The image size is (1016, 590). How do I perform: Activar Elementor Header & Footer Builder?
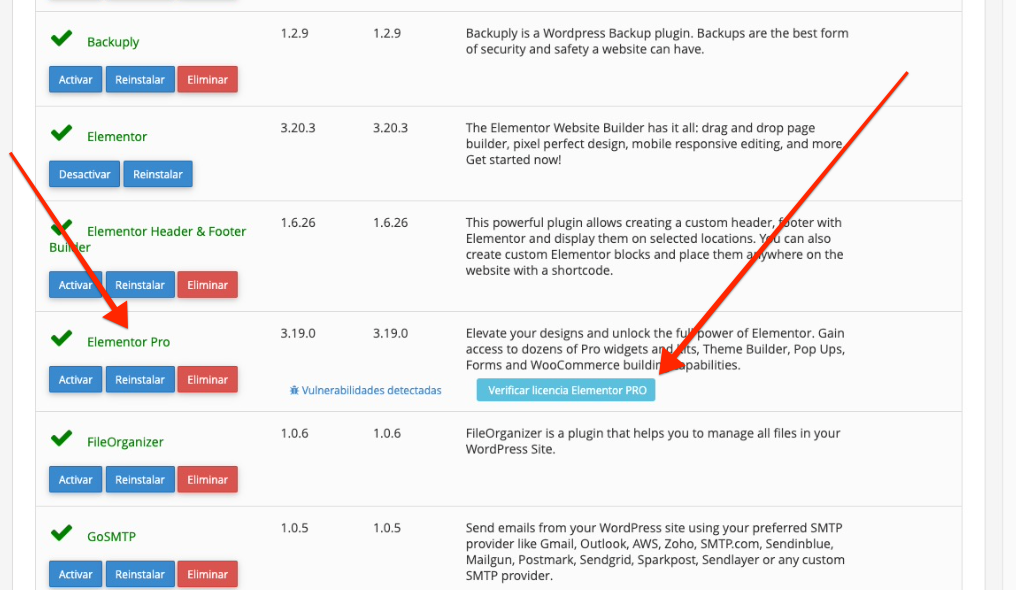[x=75, y=285]
